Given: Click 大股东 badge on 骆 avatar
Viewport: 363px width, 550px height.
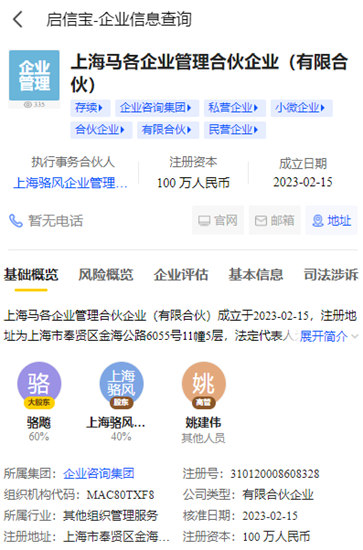Looking at the screenshot, I should click(x=39, y=402).
